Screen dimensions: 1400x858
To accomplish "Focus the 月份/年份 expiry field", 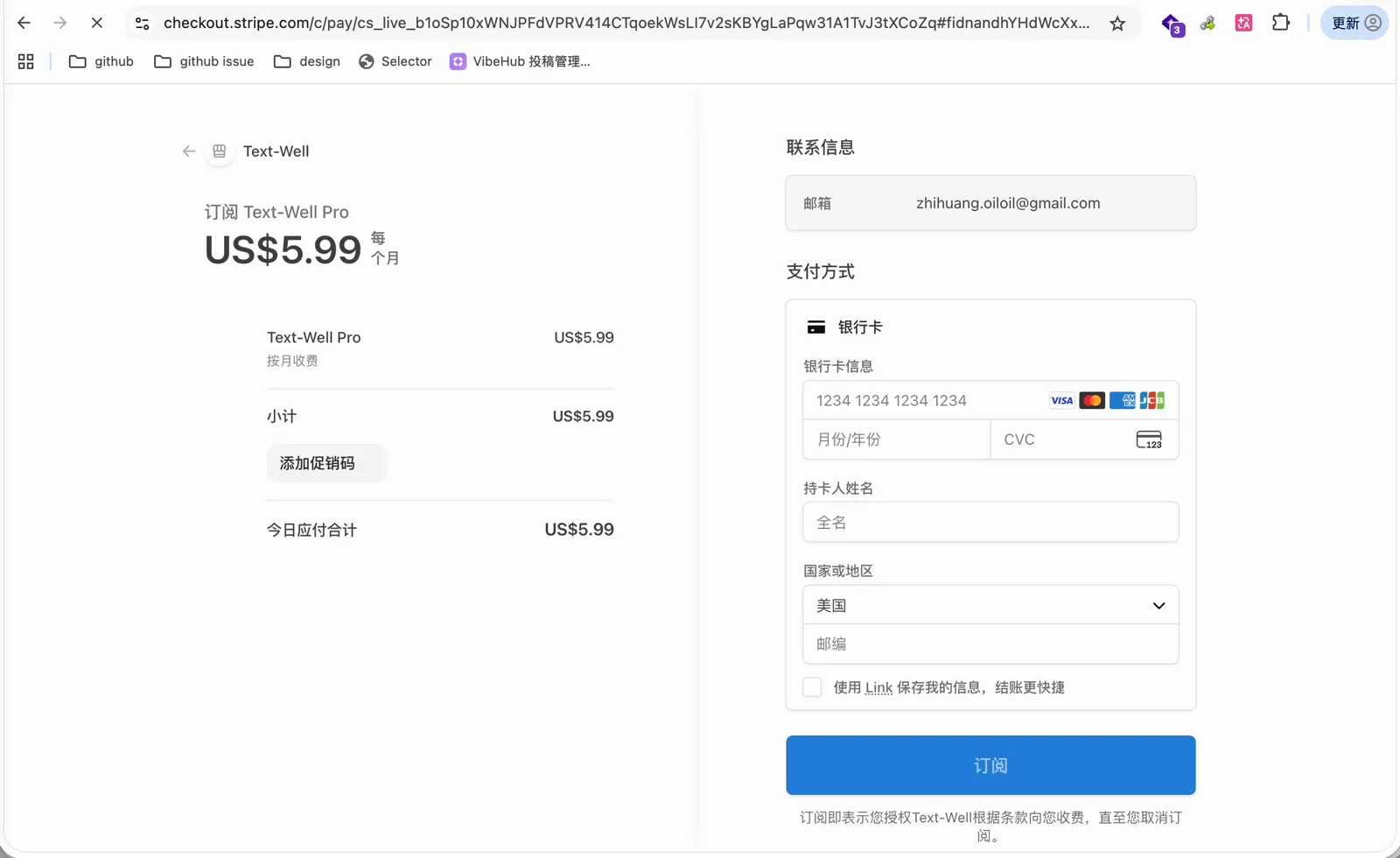I will pos(897,440).
